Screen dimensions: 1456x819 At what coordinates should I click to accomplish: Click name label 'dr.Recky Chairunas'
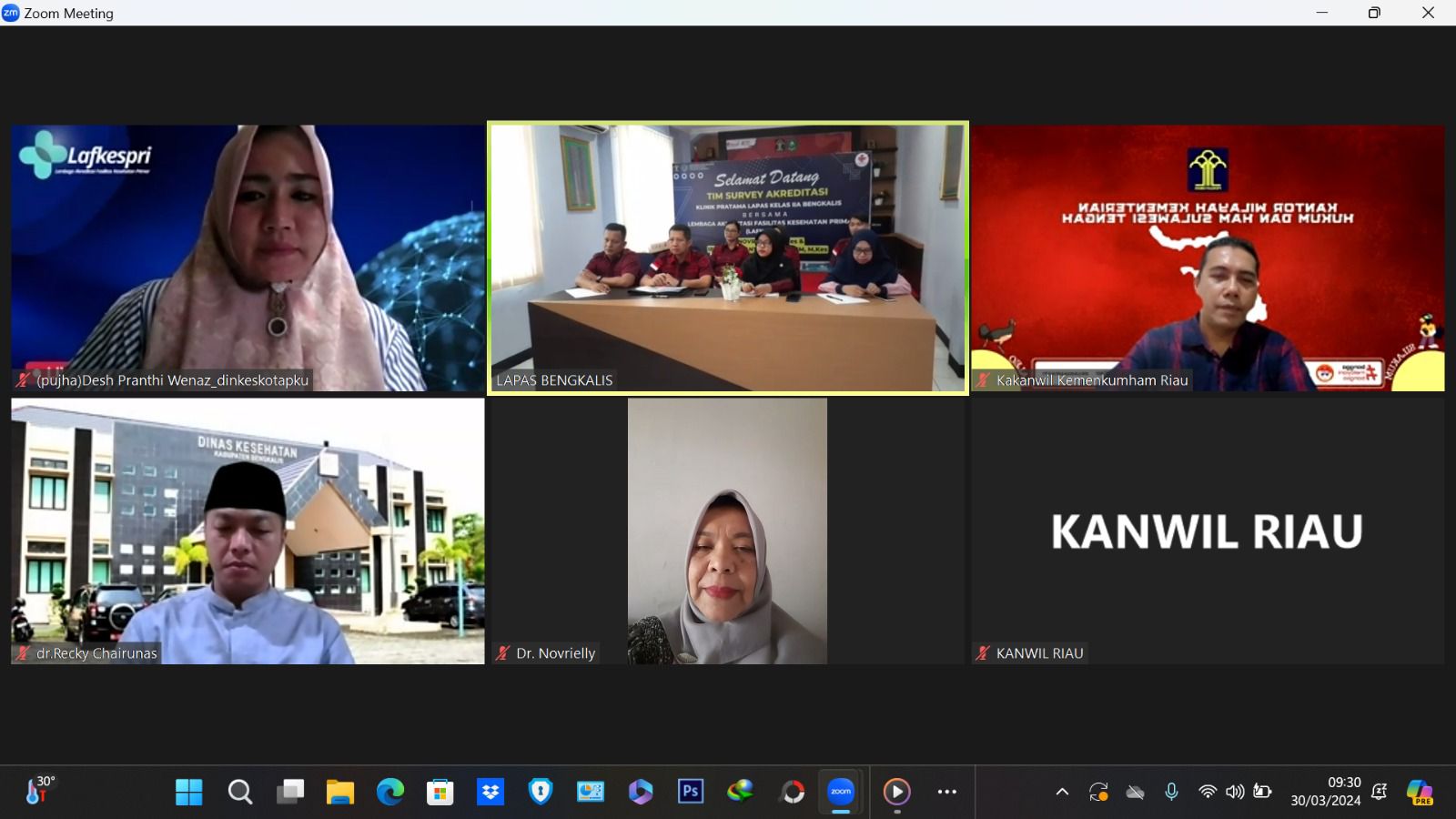click(x=96, y=653)
